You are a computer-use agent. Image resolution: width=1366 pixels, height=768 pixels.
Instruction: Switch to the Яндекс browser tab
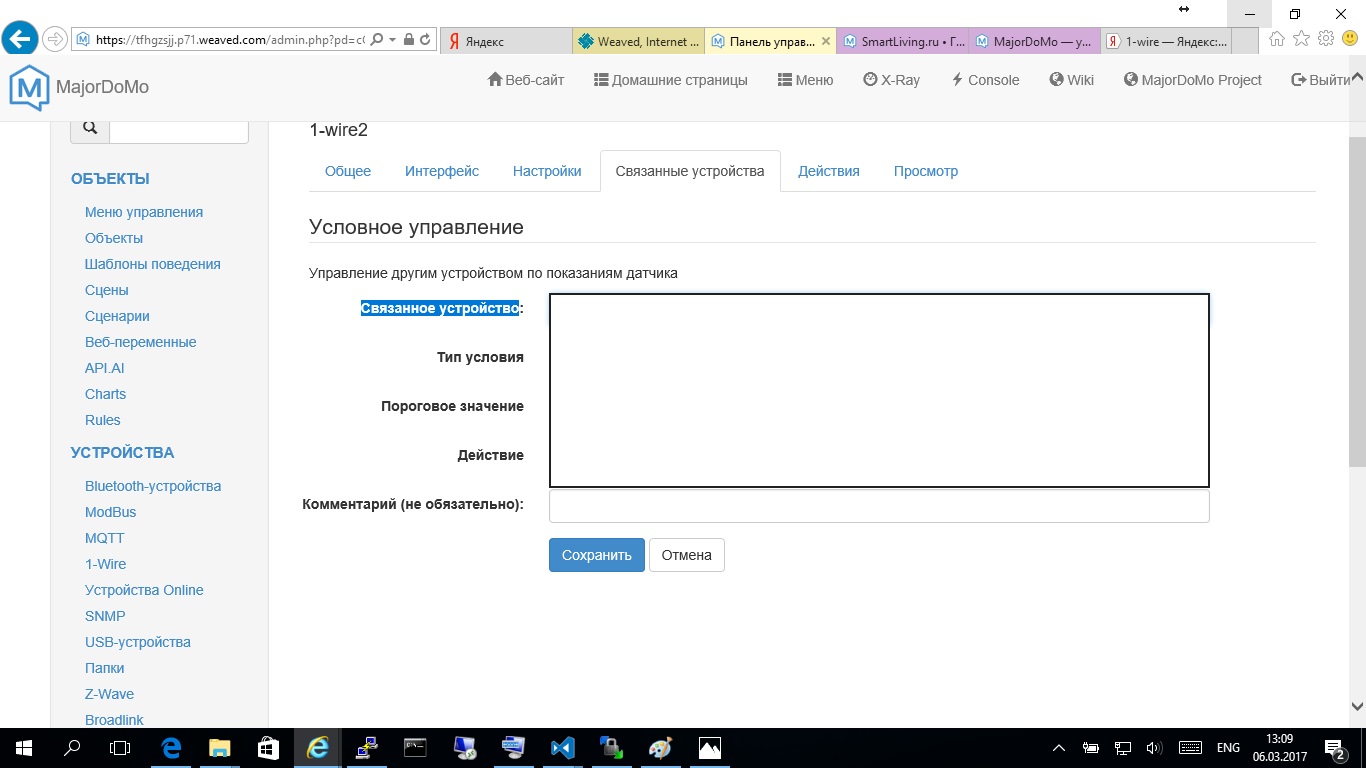[507, 41]
